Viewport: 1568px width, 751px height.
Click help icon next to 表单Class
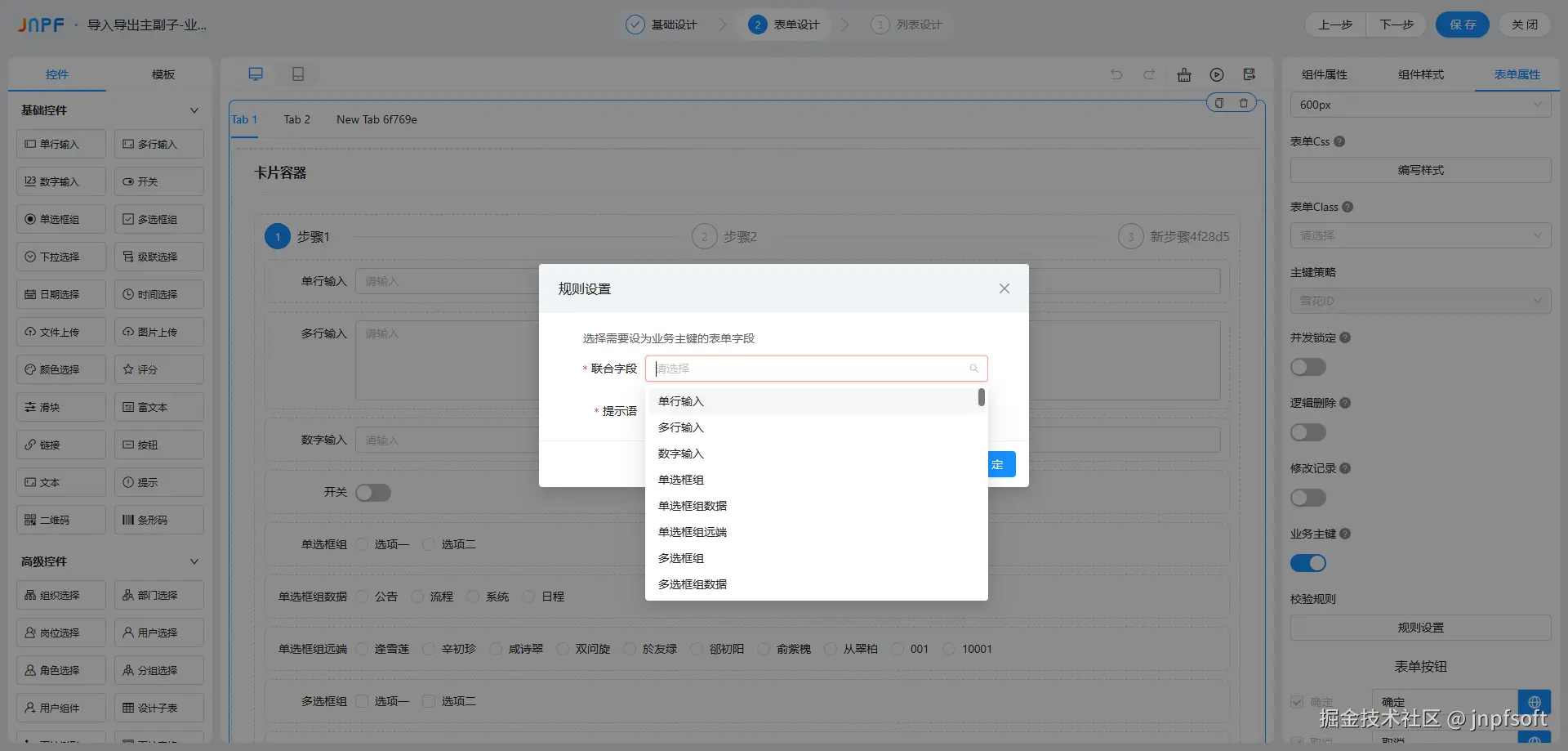pos(1347,207)
